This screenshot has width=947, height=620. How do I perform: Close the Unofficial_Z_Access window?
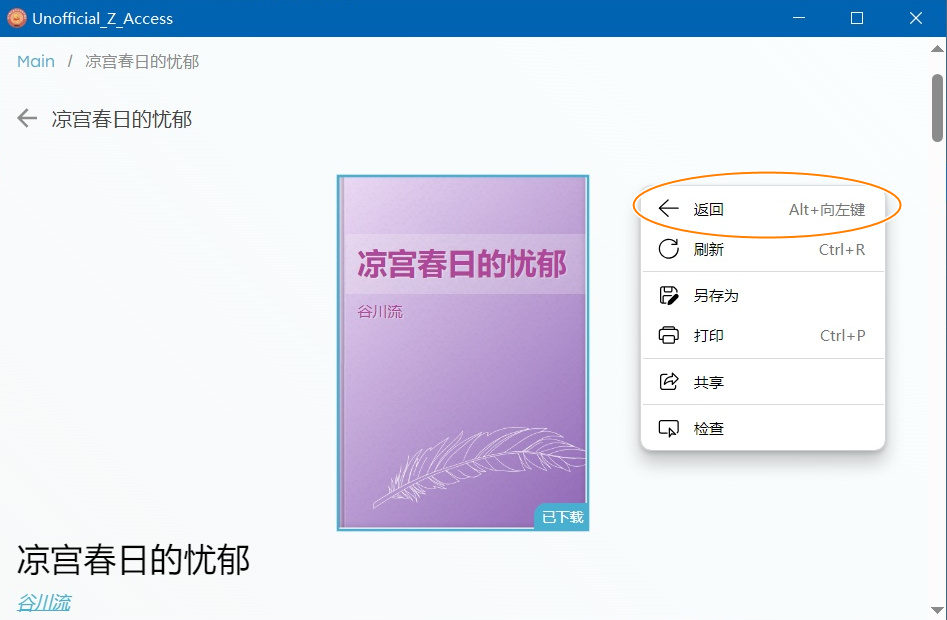click(916, 18)
